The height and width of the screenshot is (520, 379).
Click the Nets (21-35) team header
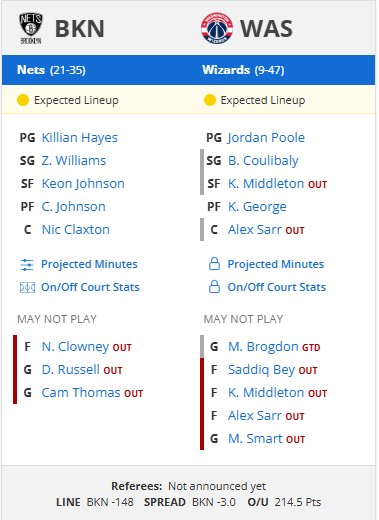point(51,70)
